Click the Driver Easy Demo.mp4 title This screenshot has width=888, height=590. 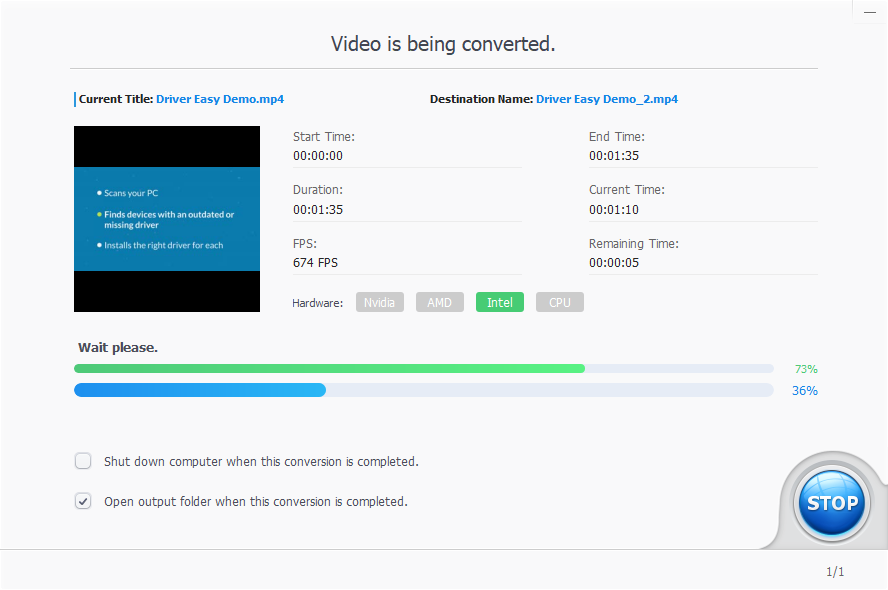click(219, 99)
